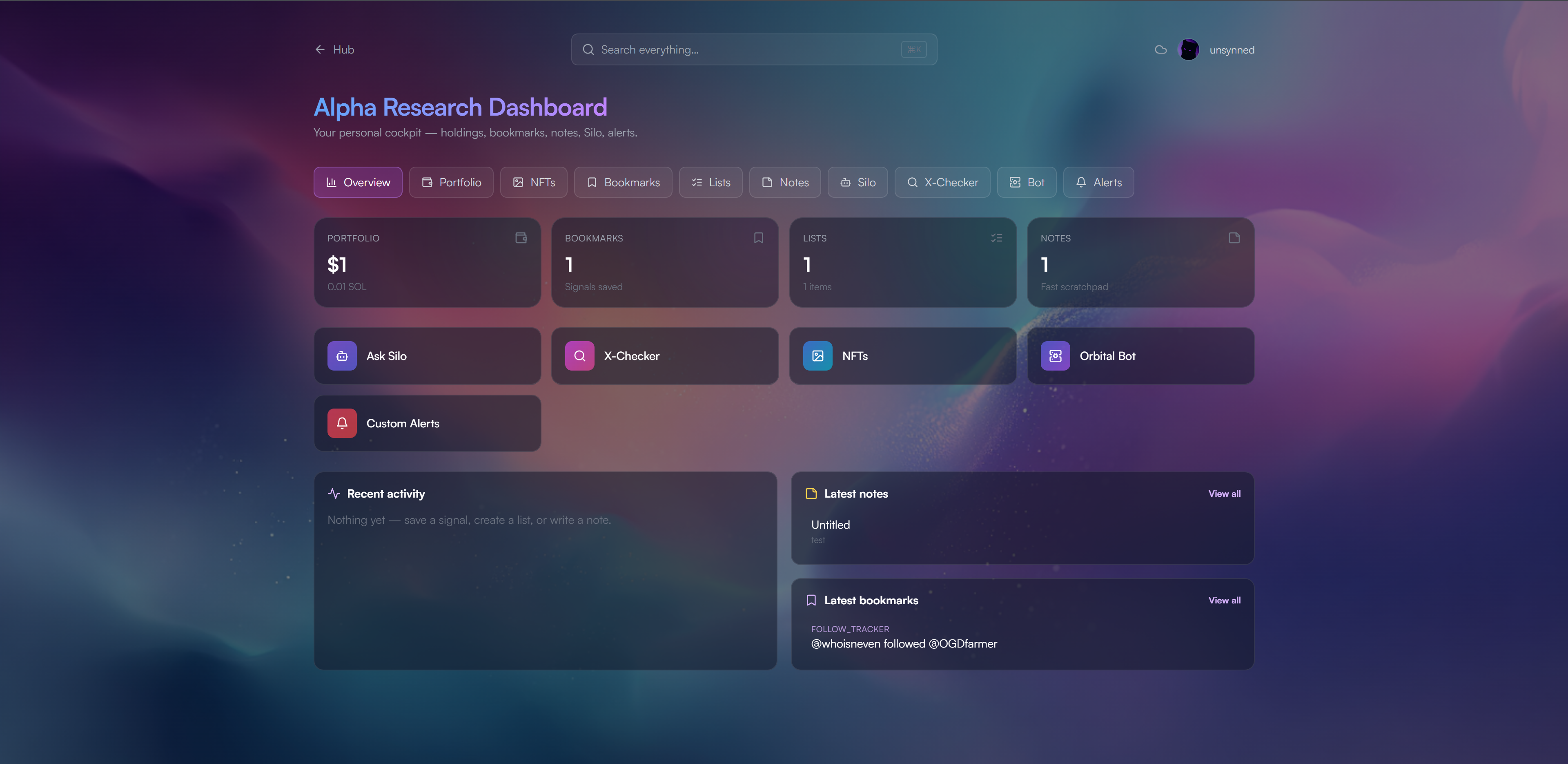
Task: Click the Recent activity pulse icon
Action: 334,494
